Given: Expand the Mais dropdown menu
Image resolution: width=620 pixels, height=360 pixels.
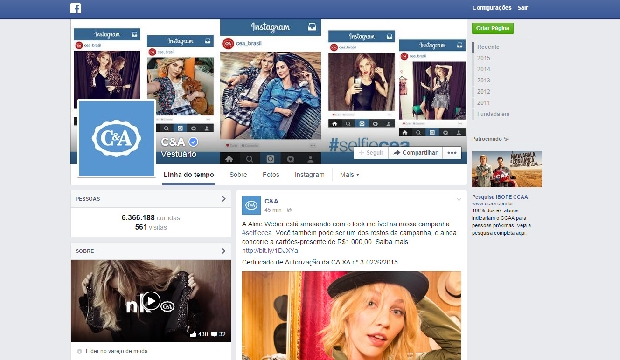Looking at the screenshot, I should click(x=350, y=174).
